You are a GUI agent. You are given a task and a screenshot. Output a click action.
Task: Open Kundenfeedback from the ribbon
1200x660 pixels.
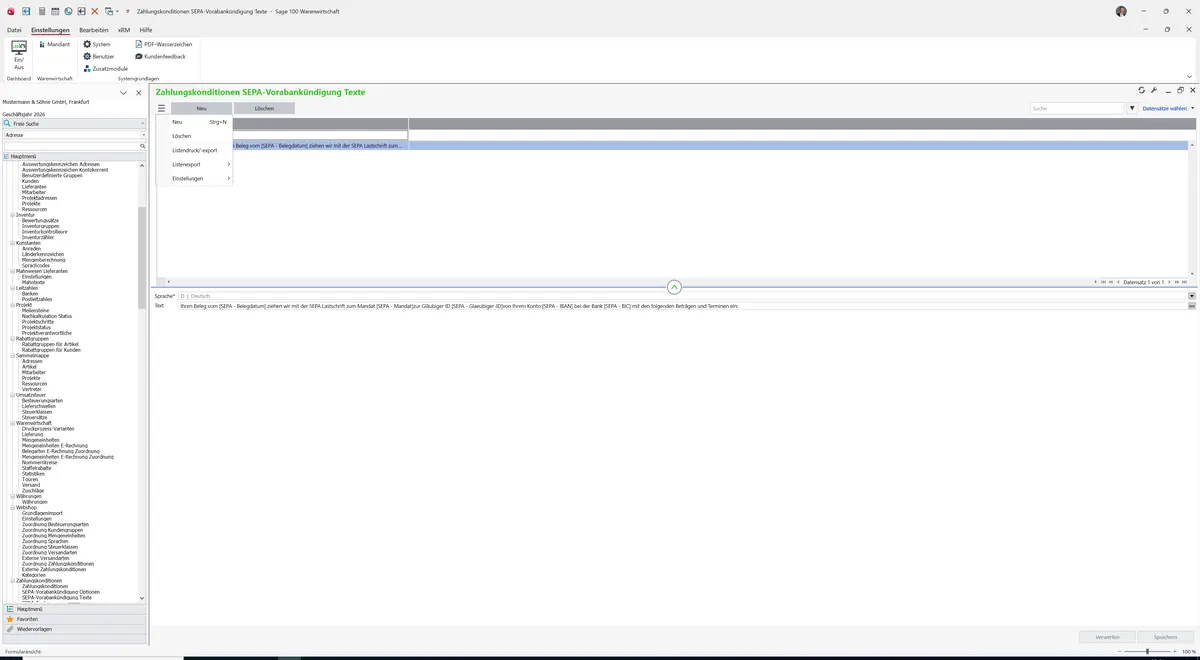[160, 56]
